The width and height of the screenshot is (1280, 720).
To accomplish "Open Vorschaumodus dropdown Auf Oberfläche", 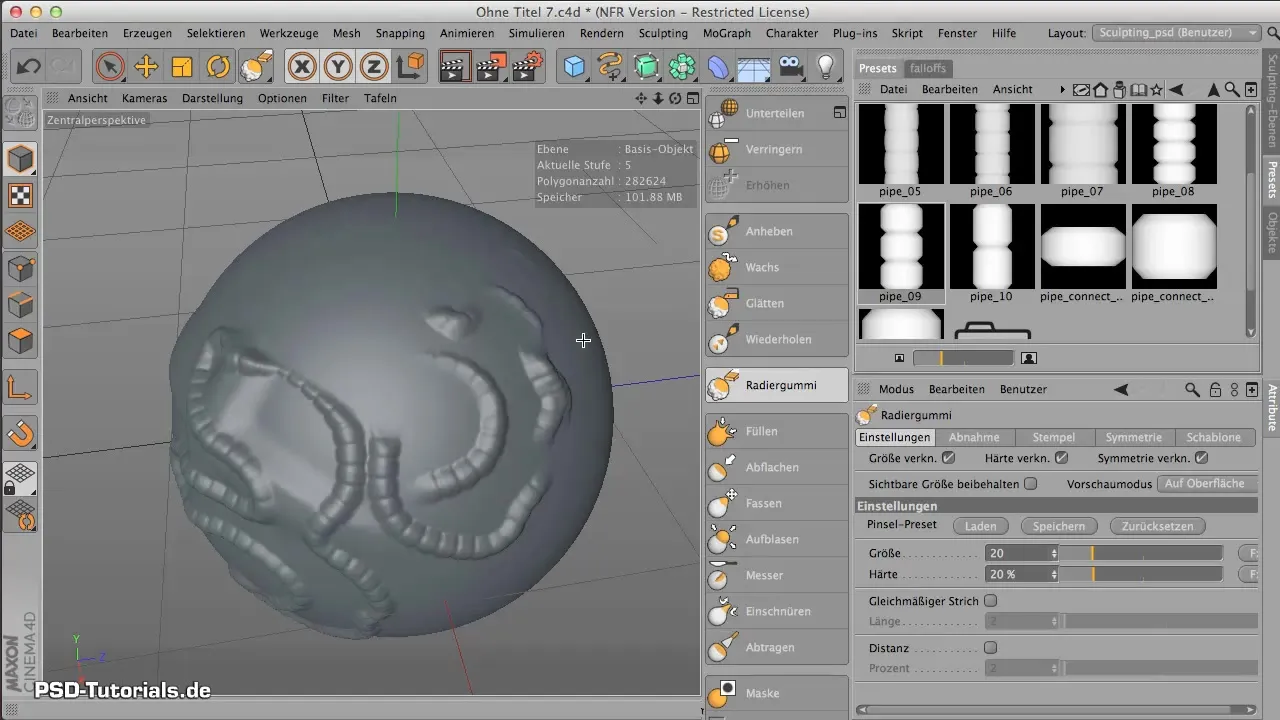I will pos(1205,483).
